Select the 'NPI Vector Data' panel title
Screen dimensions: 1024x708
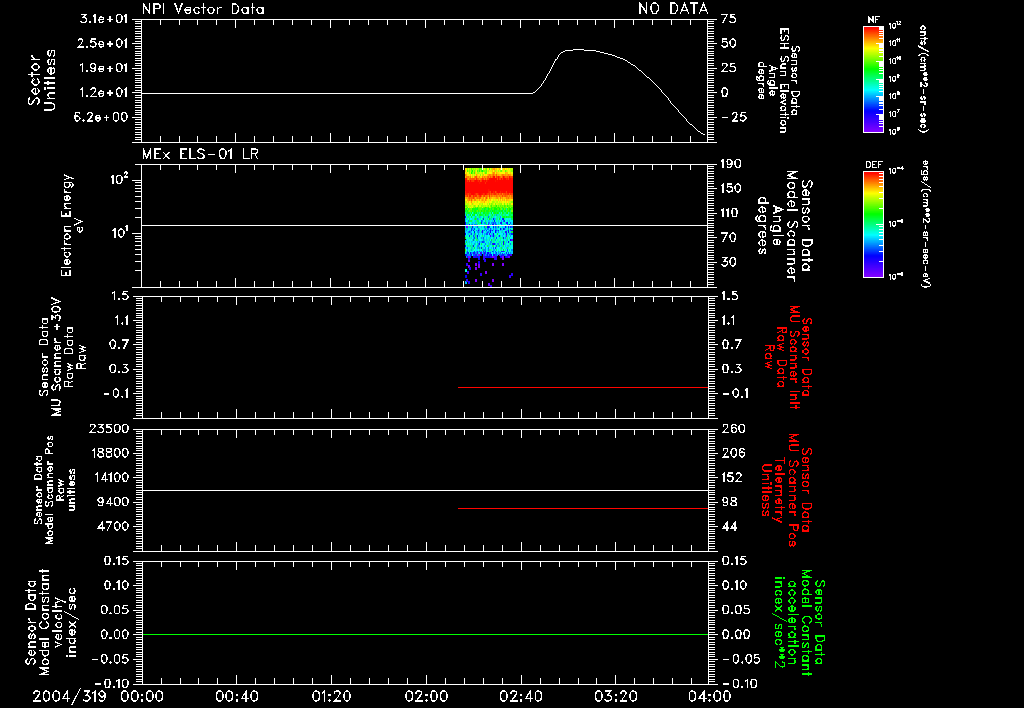click(203, 9)
